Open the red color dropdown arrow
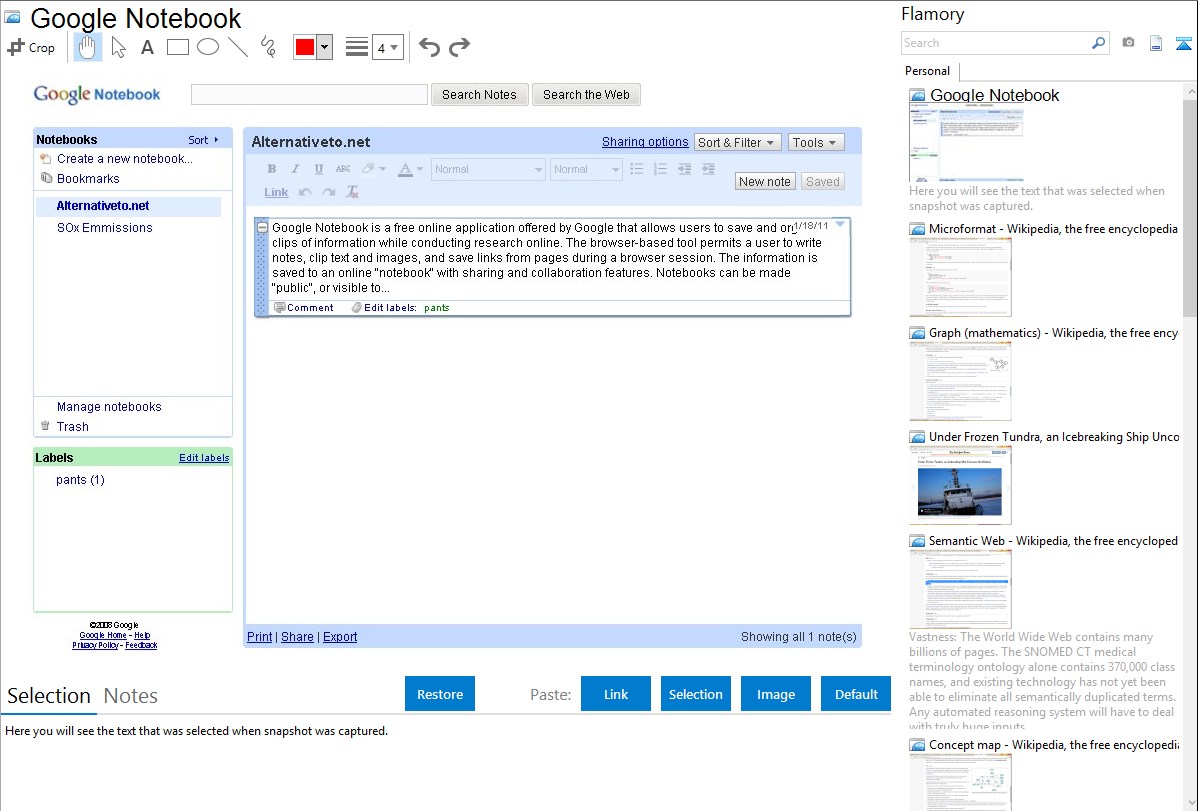The height and width of the screenshot is (811, 1198). pos(325,47)
